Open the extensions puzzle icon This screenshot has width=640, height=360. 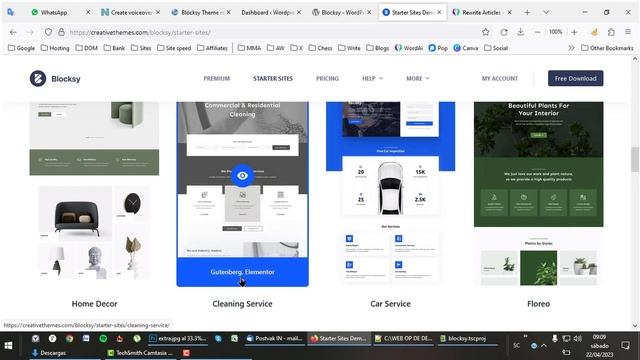click(x=611, y=32)
